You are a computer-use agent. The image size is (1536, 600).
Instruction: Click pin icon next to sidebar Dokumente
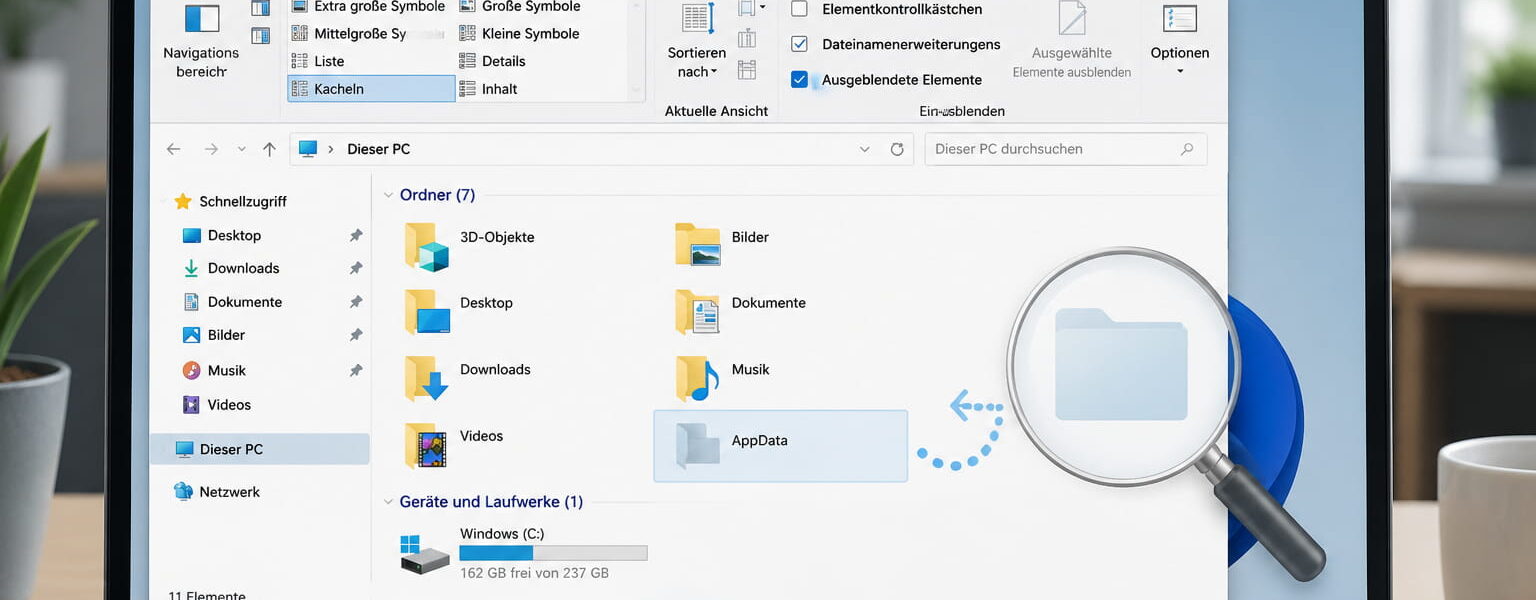[355, 302]
